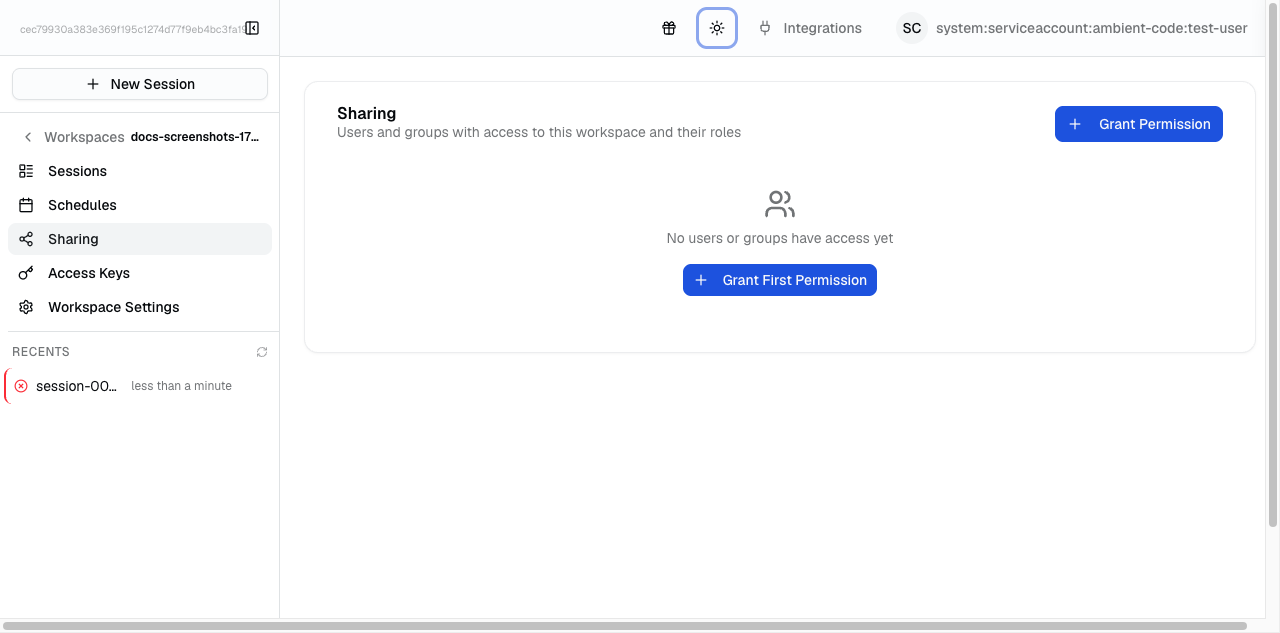Click the SC user avatar
1280x633 pixels.
click(911, 28)
